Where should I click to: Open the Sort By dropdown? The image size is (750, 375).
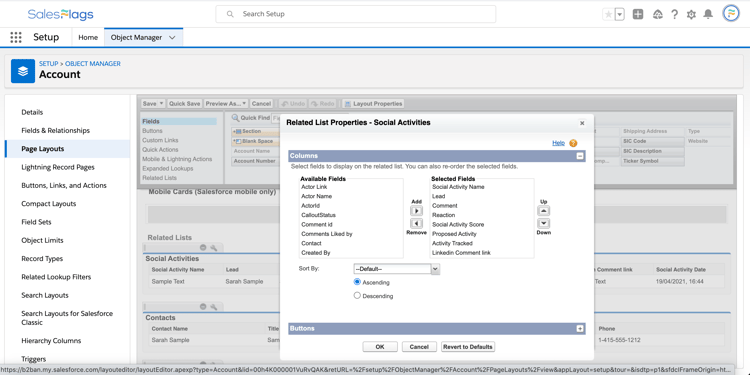[x=397, y=269]
